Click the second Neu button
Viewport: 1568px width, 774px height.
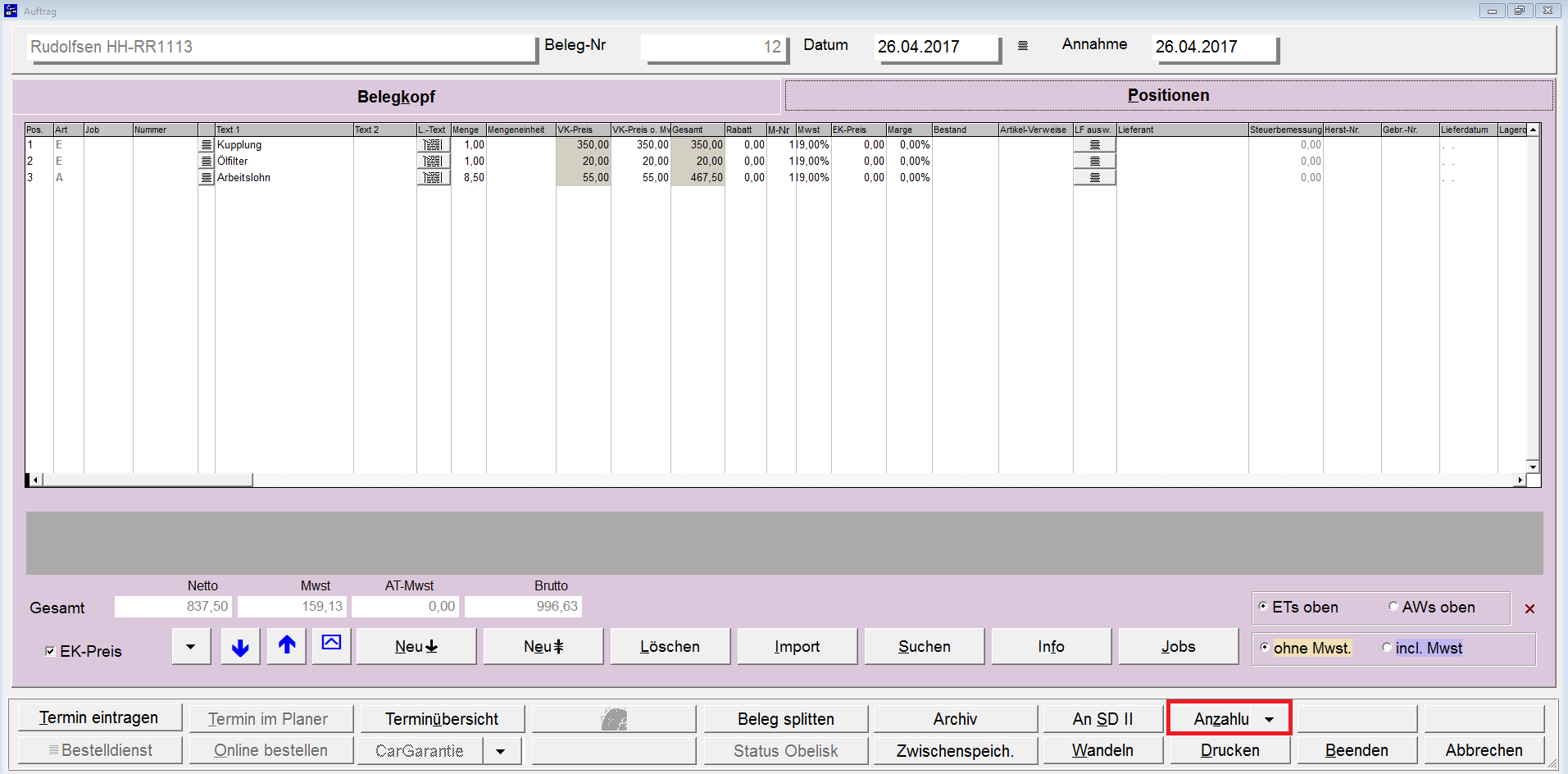tap(543, 646)
